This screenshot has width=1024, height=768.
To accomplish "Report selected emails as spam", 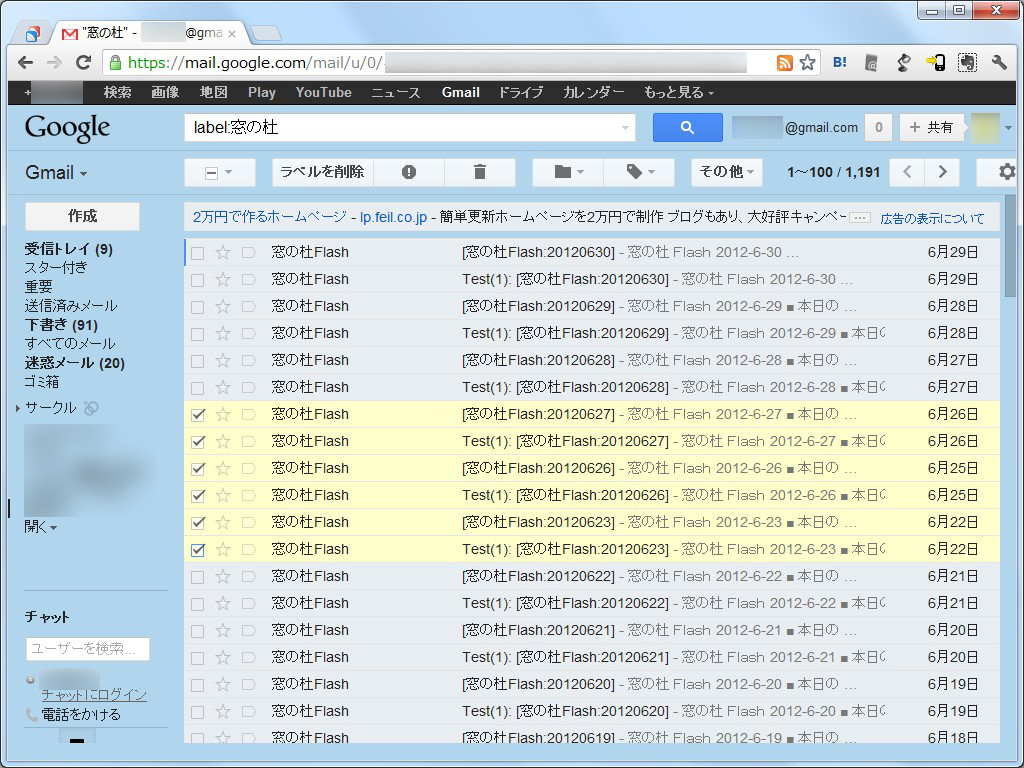I will tap(408, 172).
